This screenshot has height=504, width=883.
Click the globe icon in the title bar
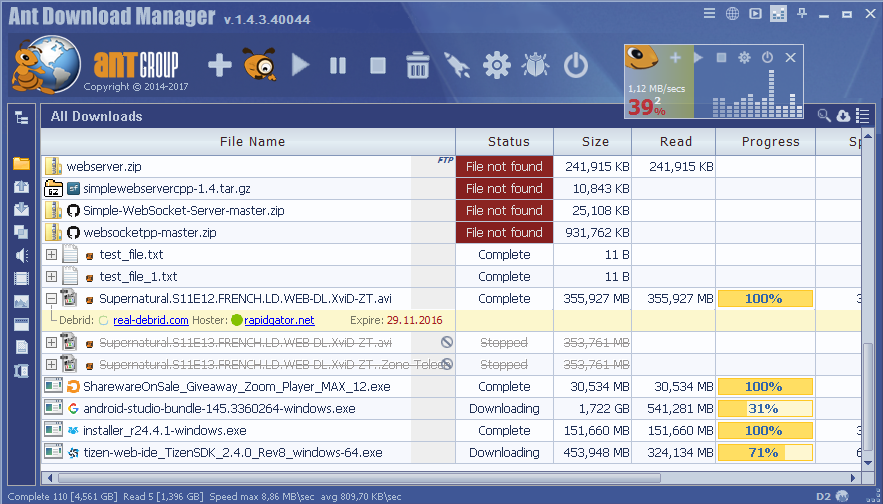(732, 14)
